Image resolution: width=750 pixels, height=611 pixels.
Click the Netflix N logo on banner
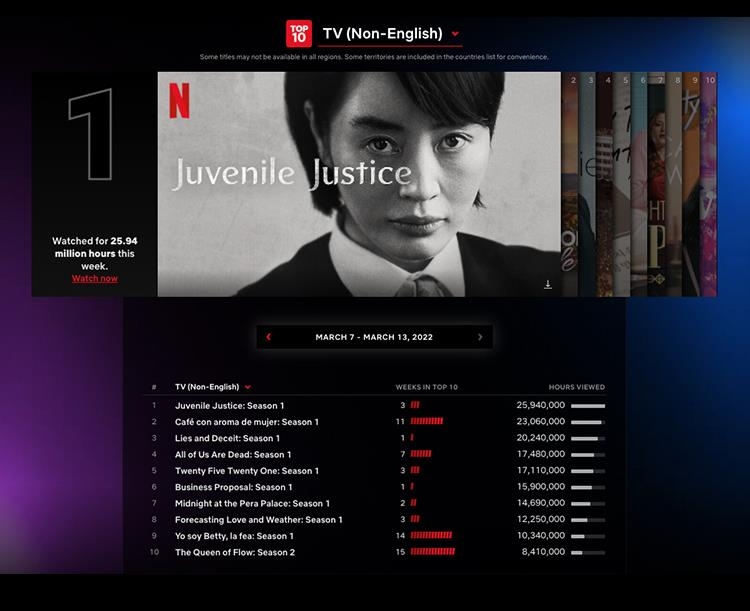[179, 100]
